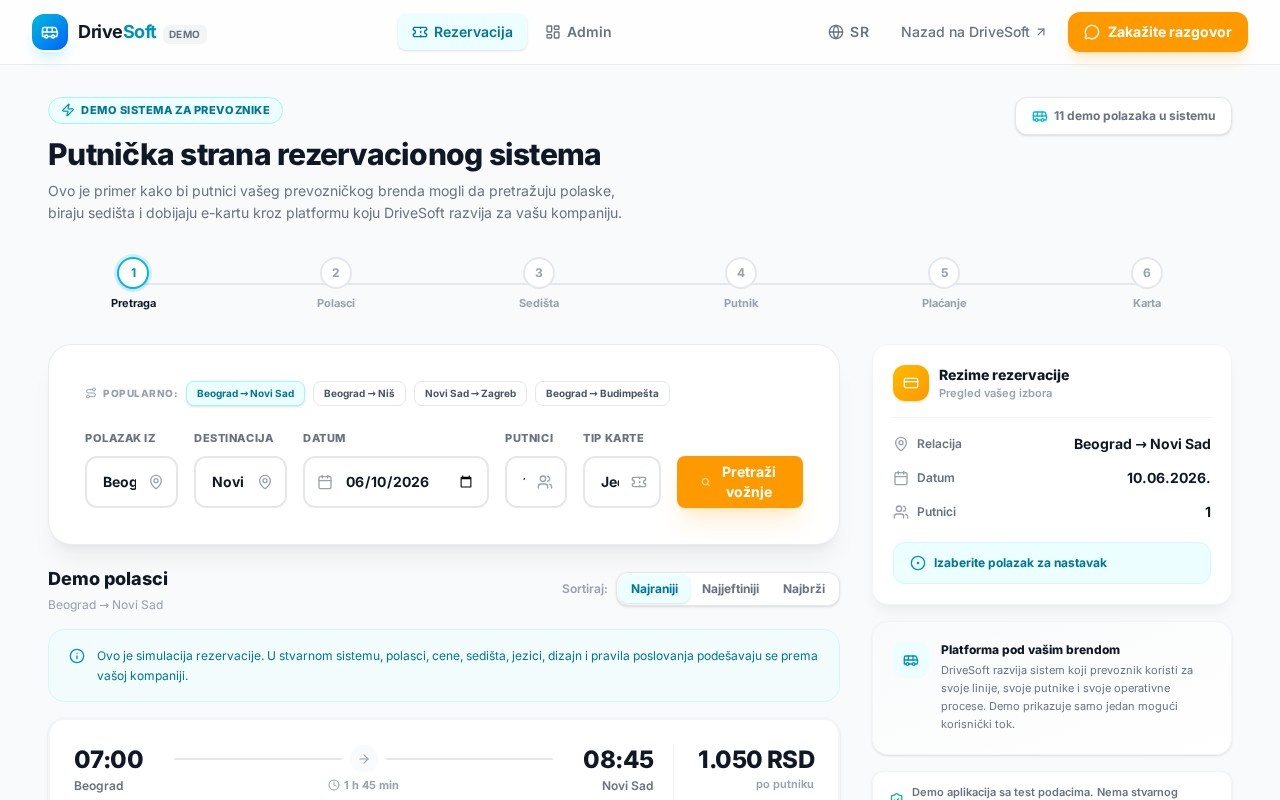Click the info icon in simulation notice
This screenshot has width=1280, height=800.
77,656
